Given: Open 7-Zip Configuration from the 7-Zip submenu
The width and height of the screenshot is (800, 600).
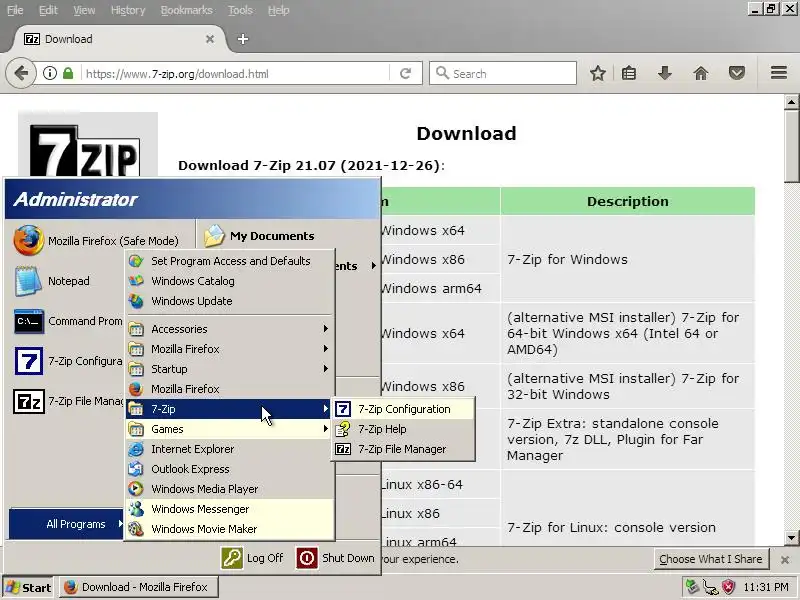Looking at the screenshot, I should 403,409.
